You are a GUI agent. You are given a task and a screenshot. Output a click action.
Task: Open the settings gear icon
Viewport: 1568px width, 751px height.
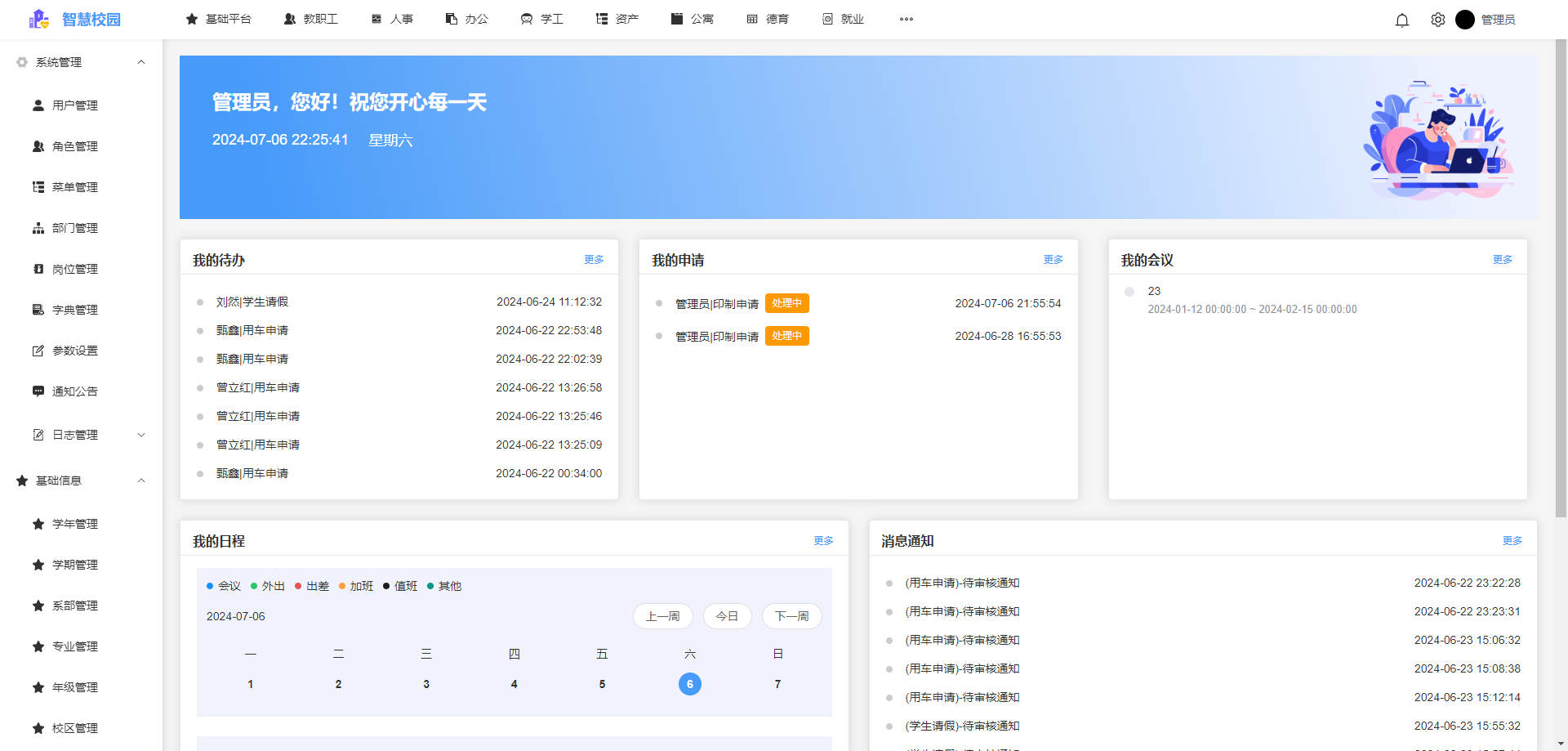coord(1437,19)
